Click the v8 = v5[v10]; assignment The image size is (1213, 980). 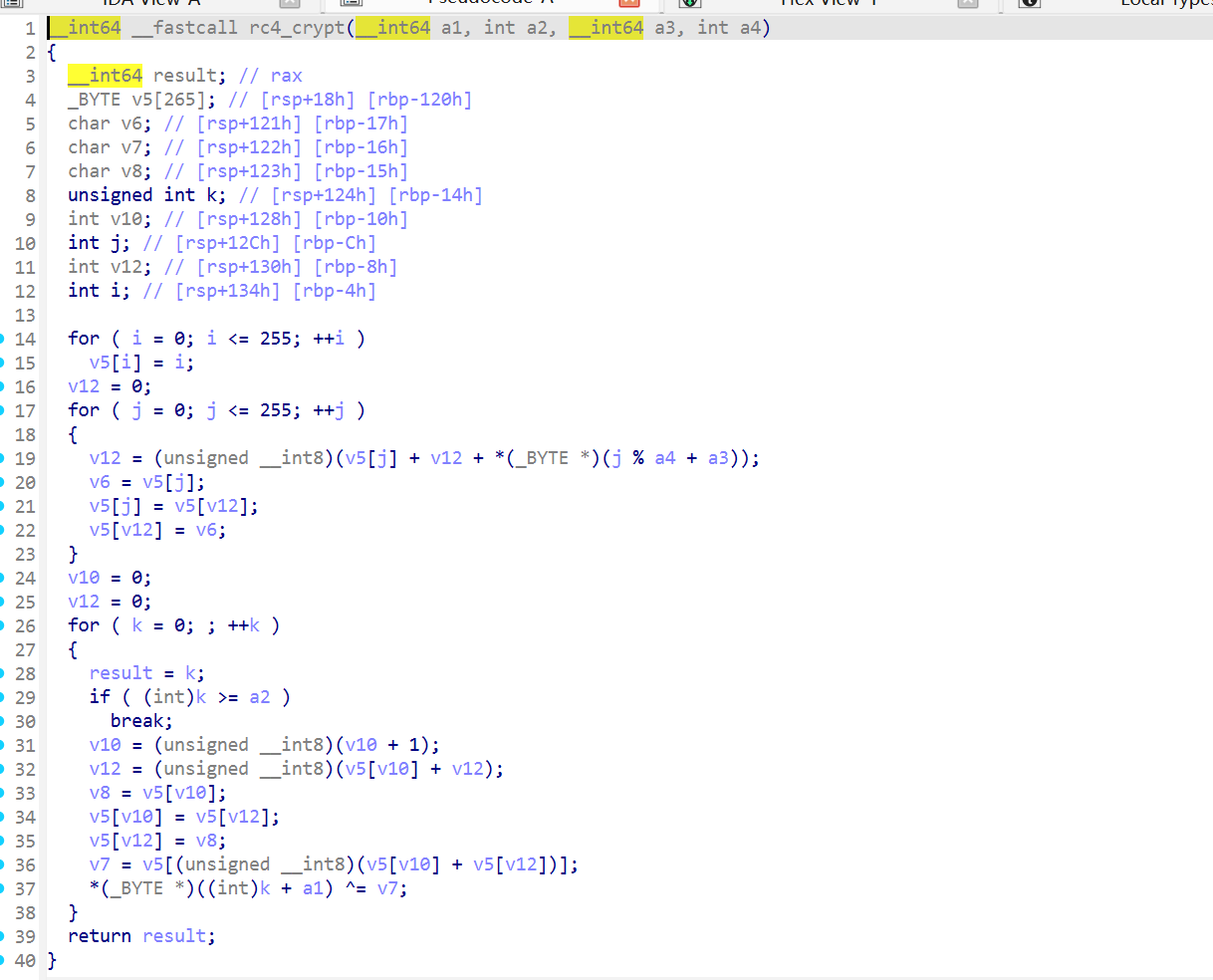(x=158, y=793)
